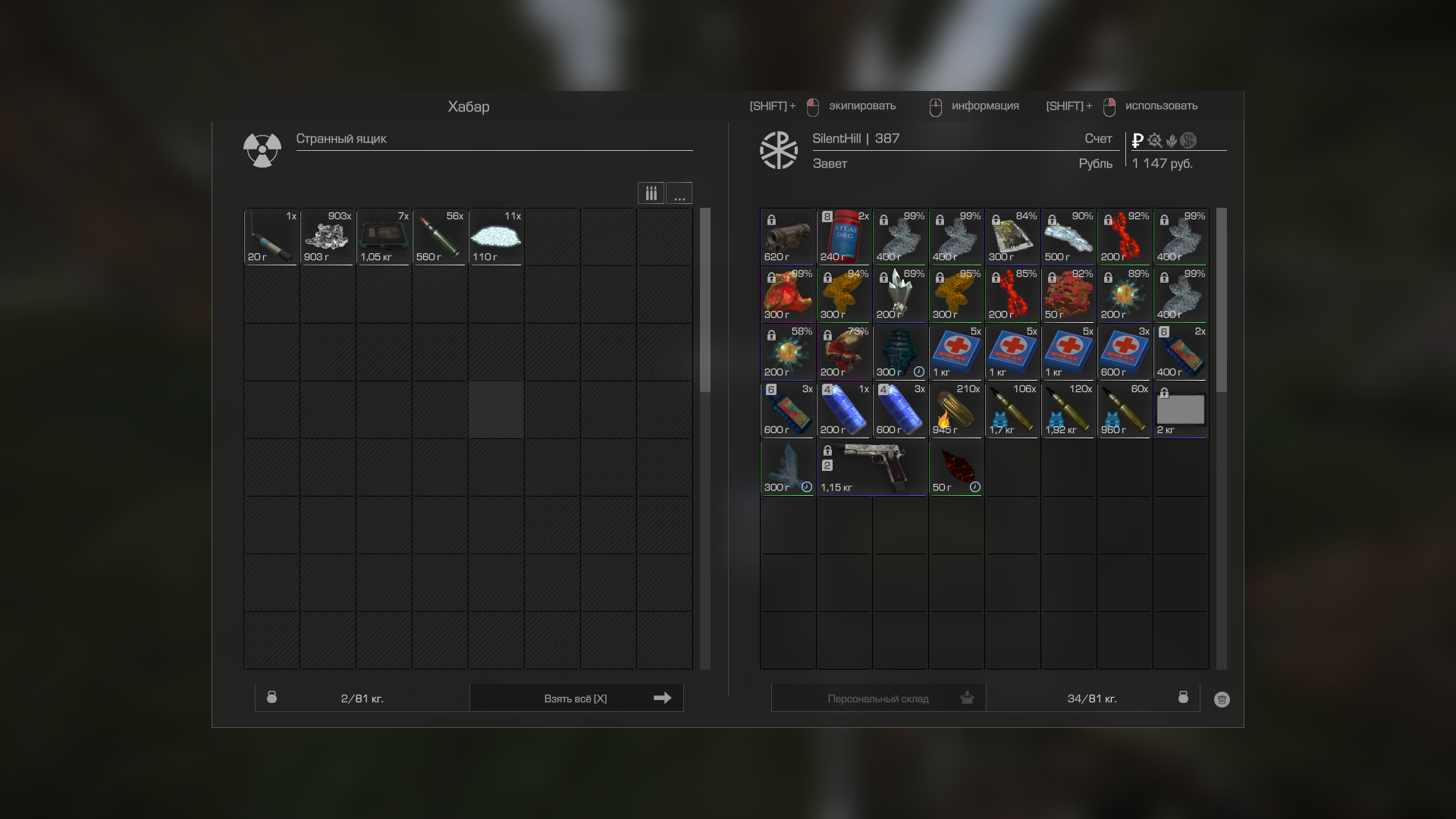Select the pistol weighing 1,15 кг

872,467
